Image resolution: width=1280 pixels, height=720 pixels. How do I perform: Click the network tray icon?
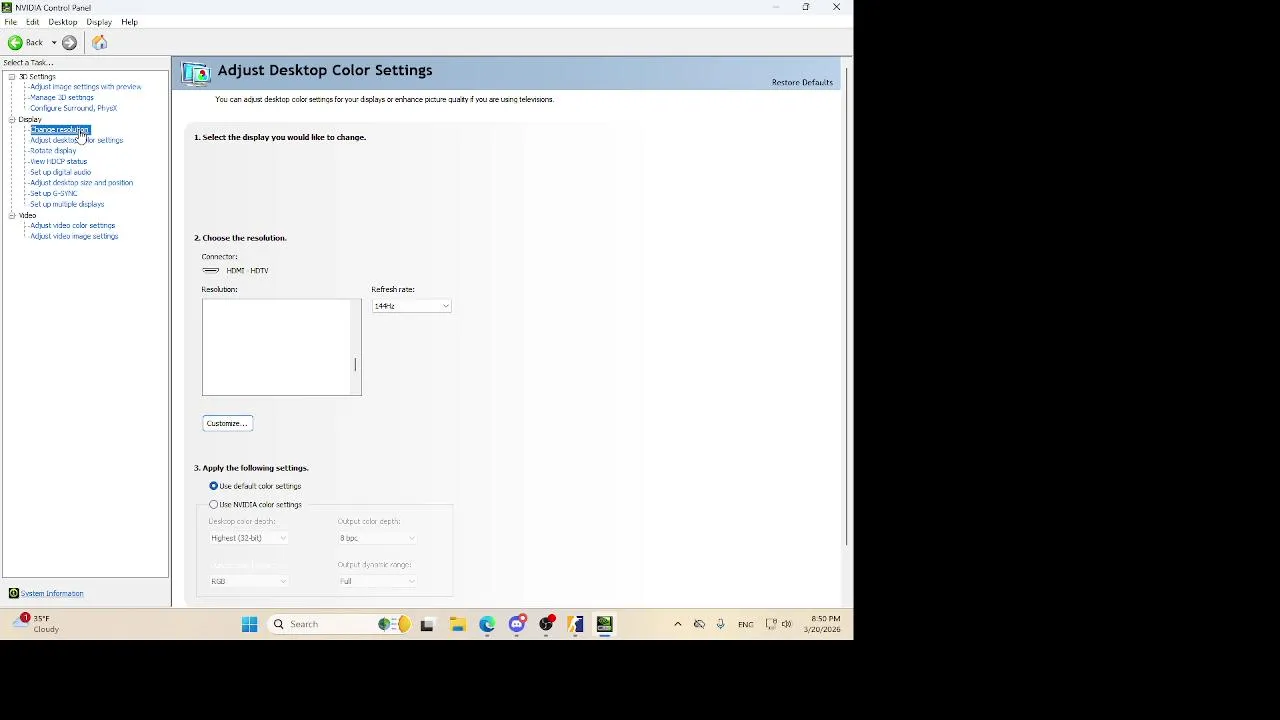tap(771, 624)
